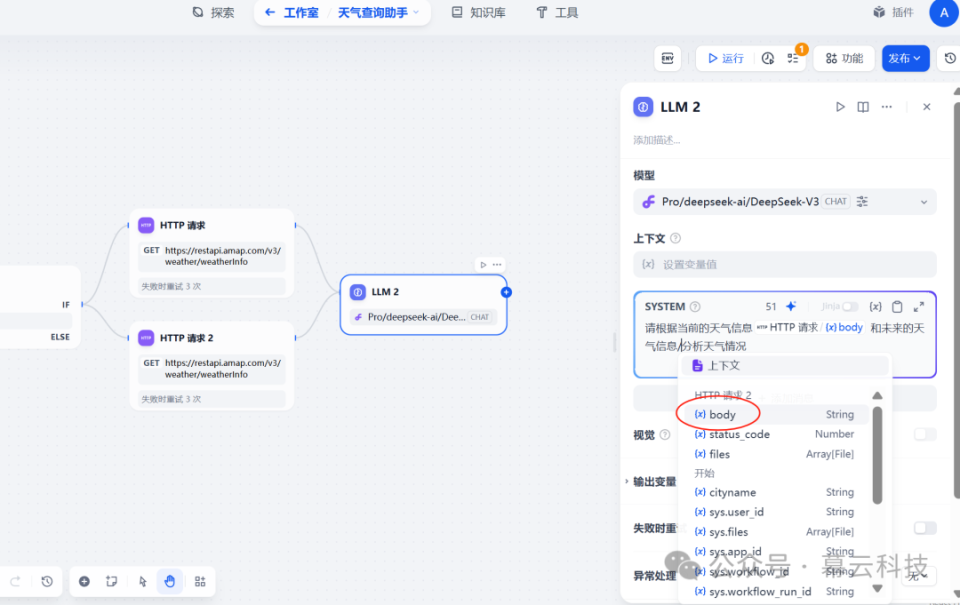Viewport: 960px width, 605px height.
Task: Select the body String variable
Action: click(x=719, y=413)
